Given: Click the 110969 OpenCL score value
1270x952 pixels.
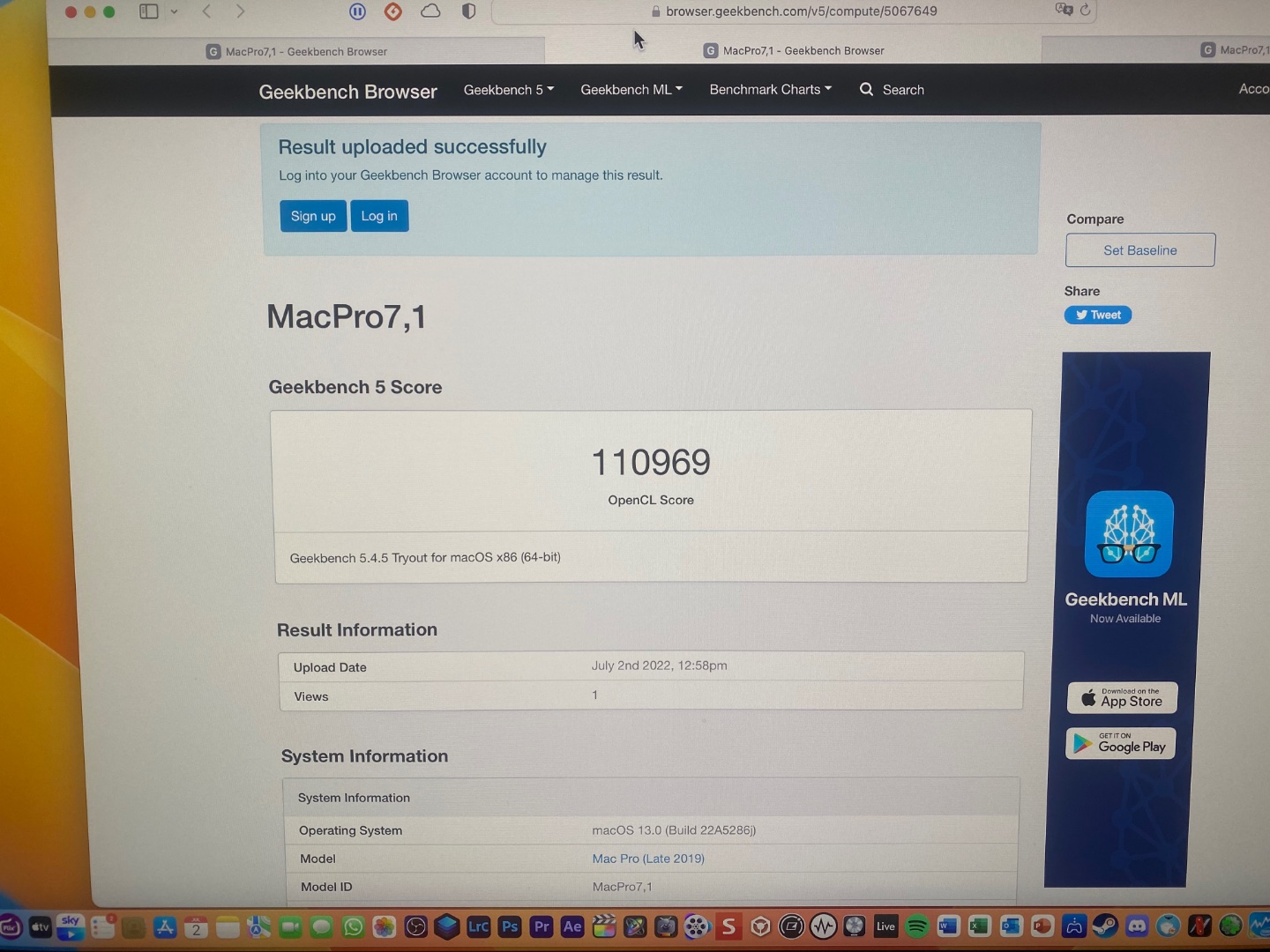Looking at the screenshot, I should click(651, 462).
